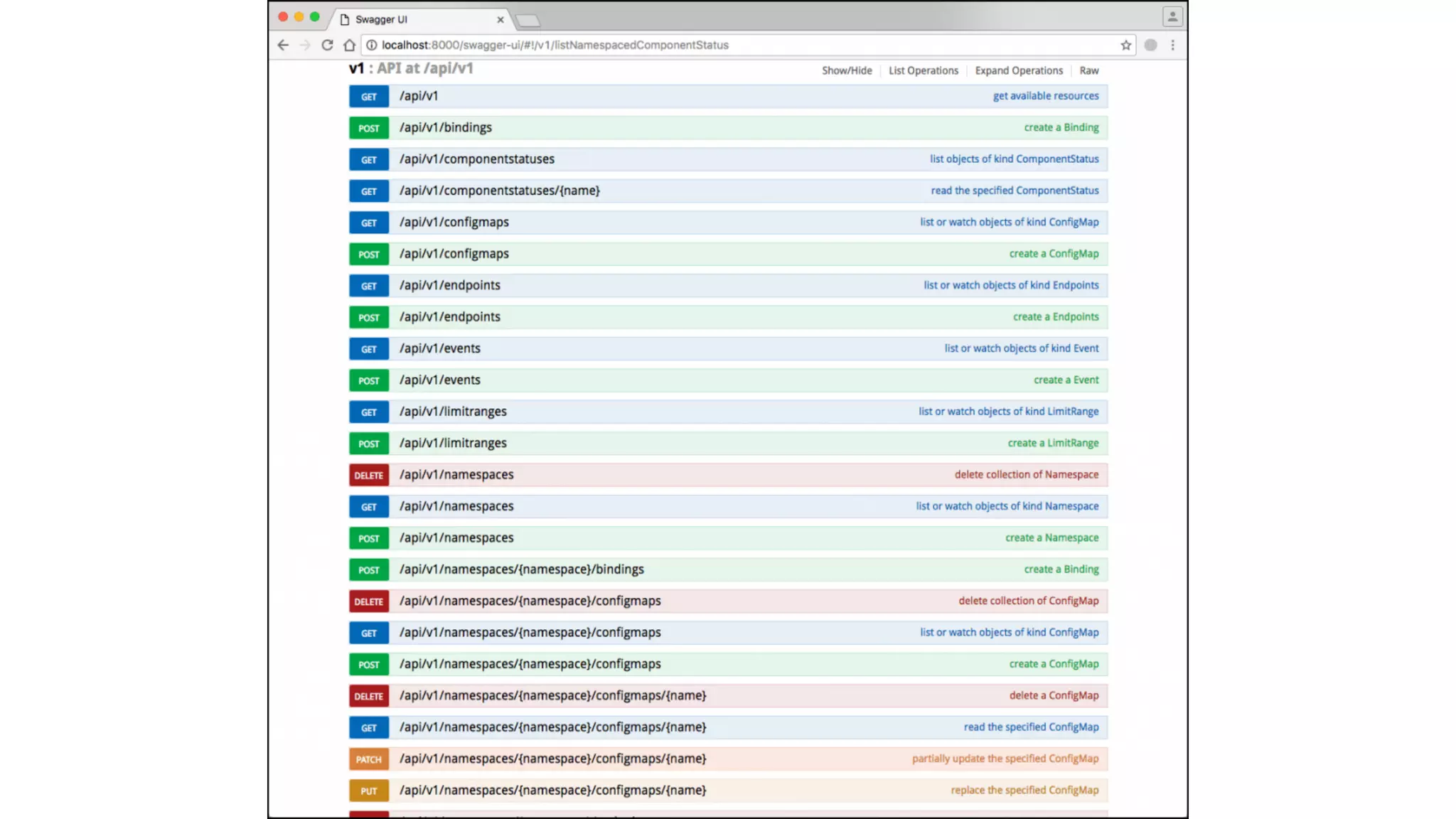
Task: Toggle Show/Hide for the v1 API
Action: click(847, 70)
